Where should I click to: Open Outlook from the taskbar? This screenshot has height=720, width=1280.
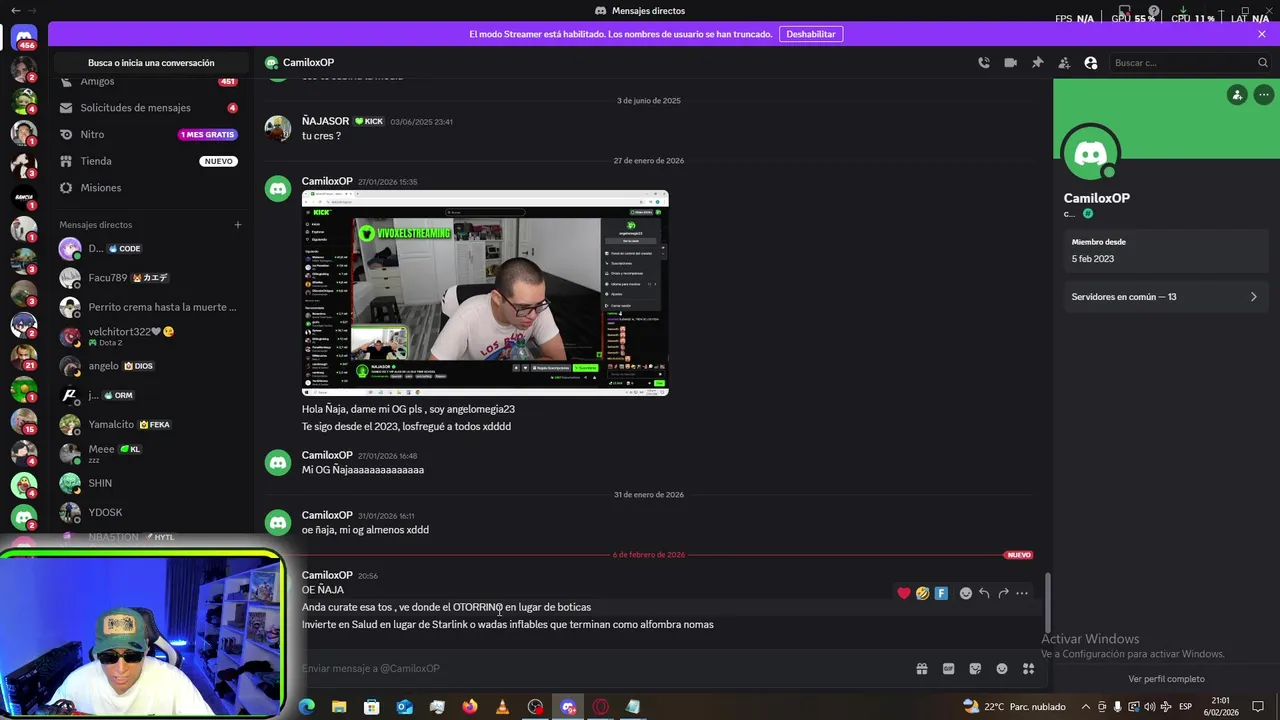coord(404,707)
